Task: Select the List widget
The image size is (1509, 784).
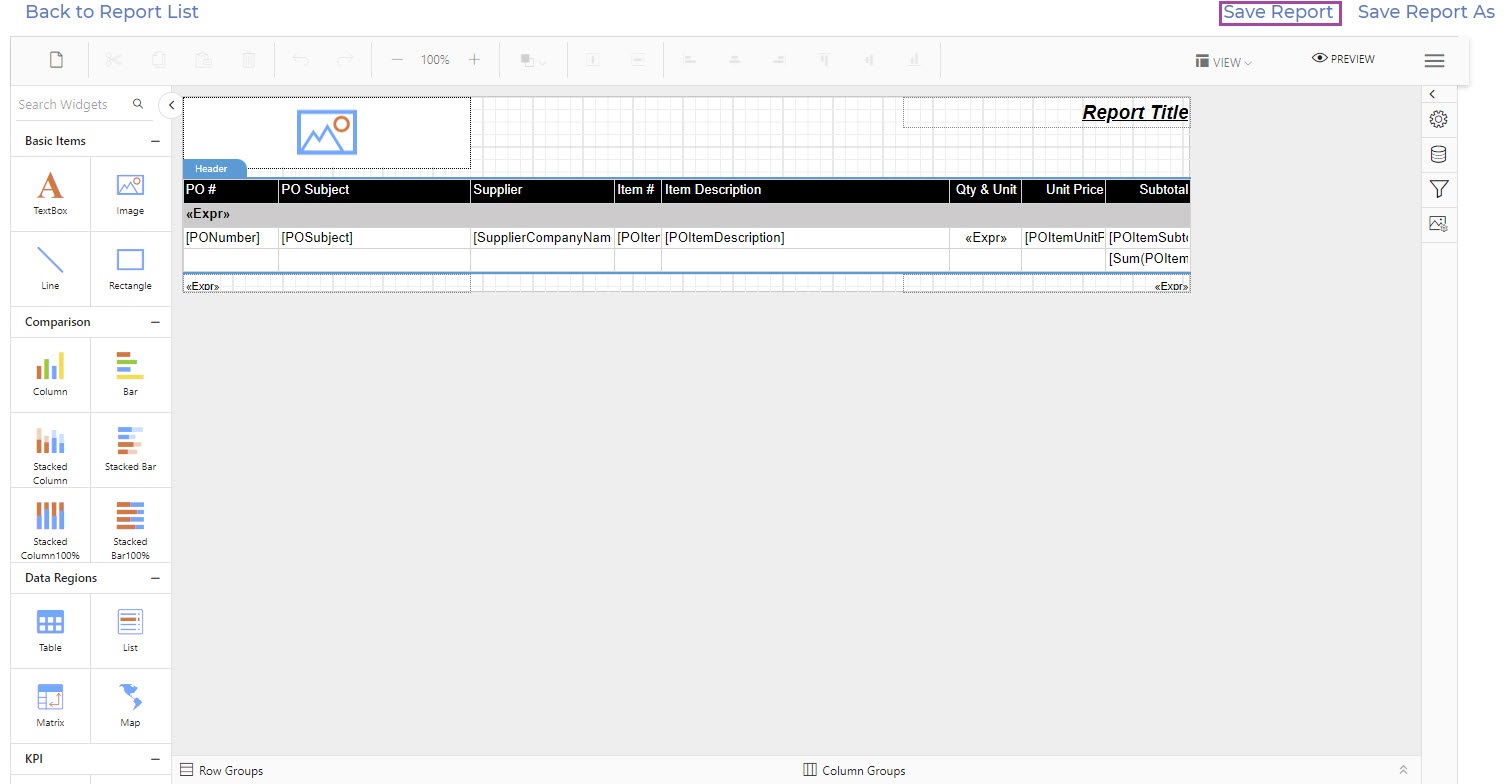Action: click(130, 631)
